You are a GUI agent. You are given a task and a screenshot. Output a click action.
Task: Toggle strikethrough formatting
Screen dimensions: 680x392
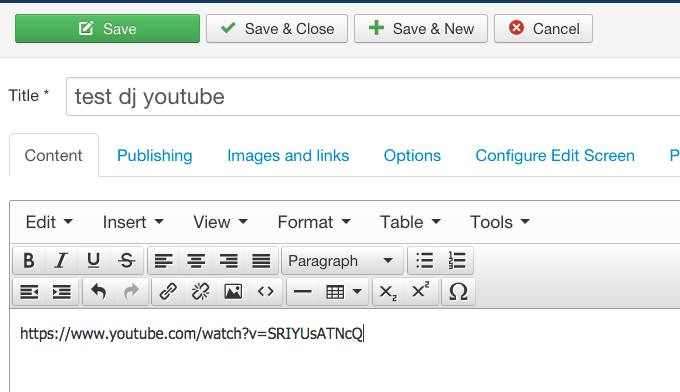(x=127, y=261)
